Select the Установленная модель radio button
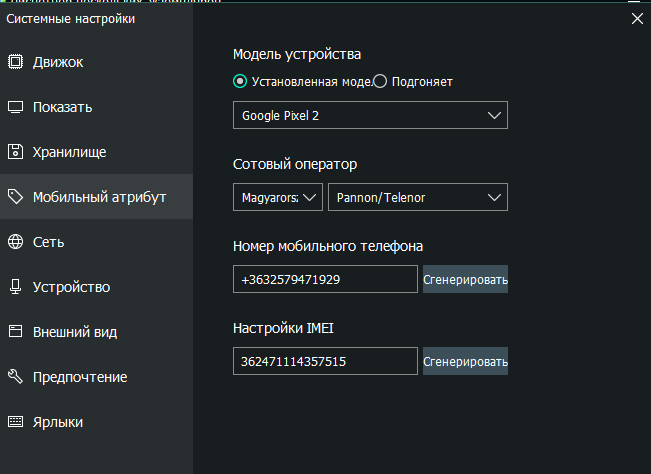 240,82
